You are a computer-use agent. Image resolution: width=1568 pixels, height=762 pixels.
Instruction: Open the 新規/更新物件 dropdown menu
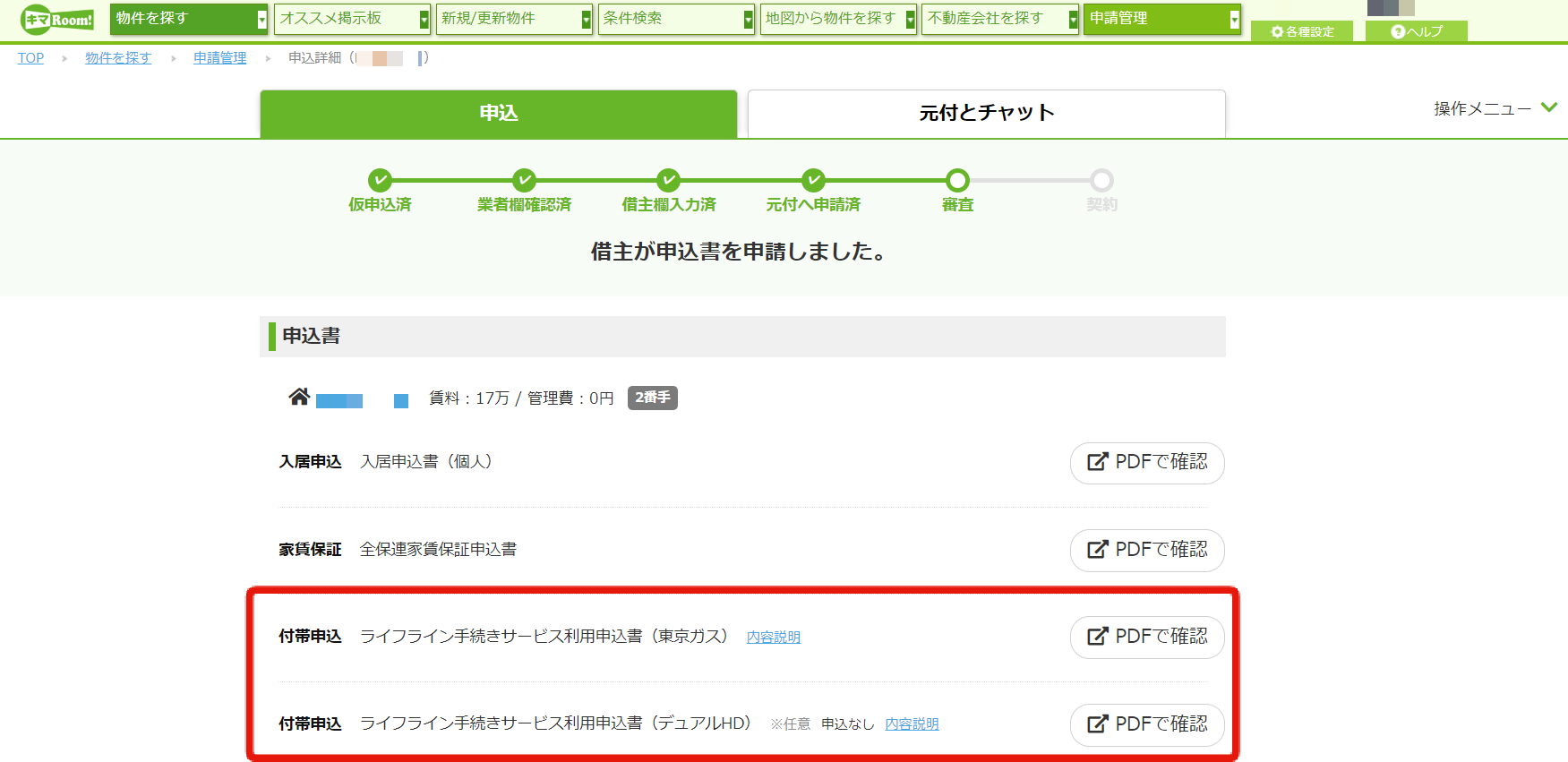514,19
